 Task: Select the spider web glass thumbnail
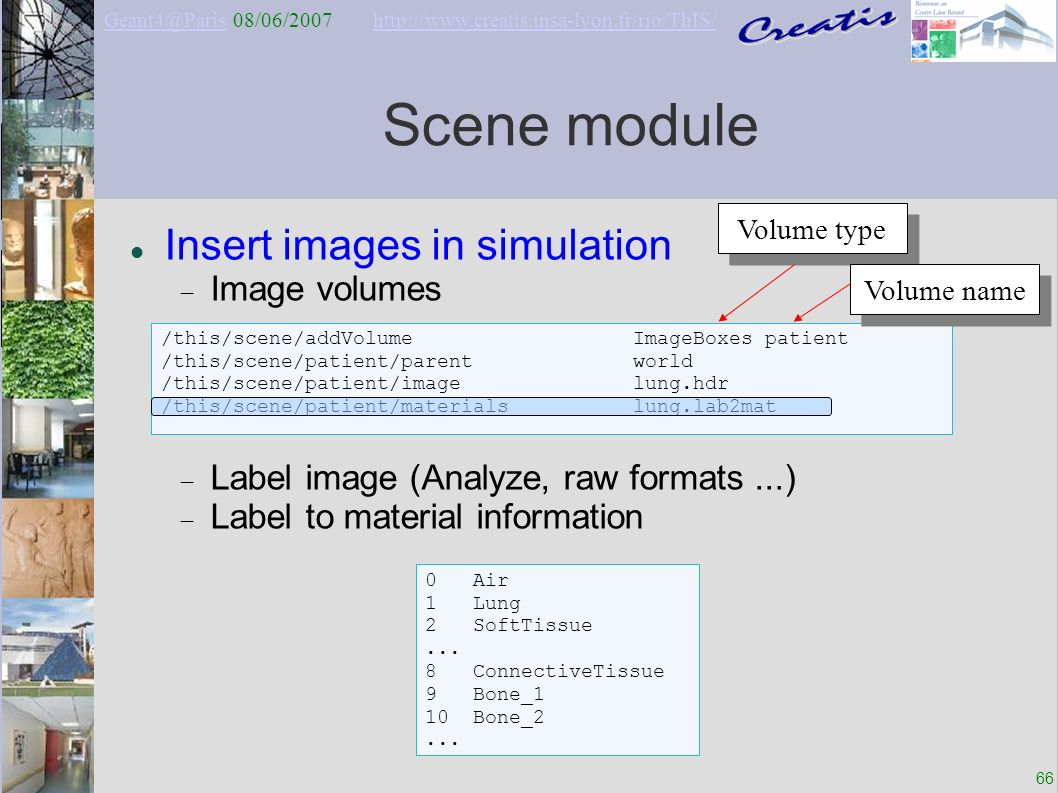click(47, 49)
